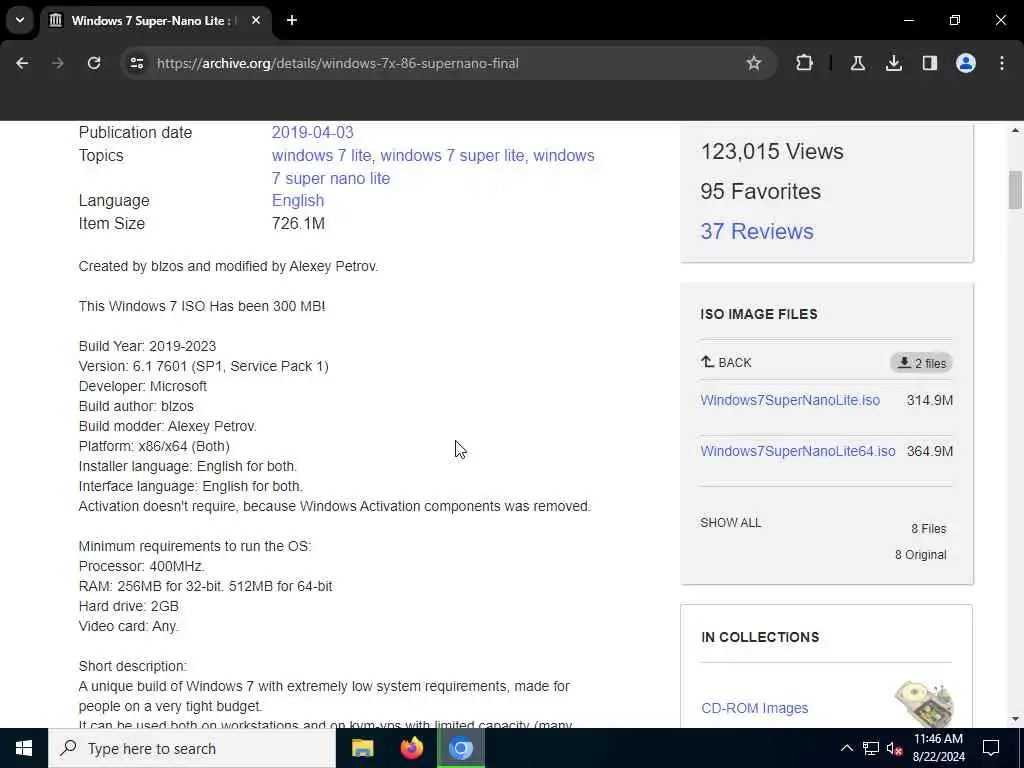The width and height of the screenshot is (1024, 768).
Task: Click the 314.9M file size text
Action: pos(929,400)
